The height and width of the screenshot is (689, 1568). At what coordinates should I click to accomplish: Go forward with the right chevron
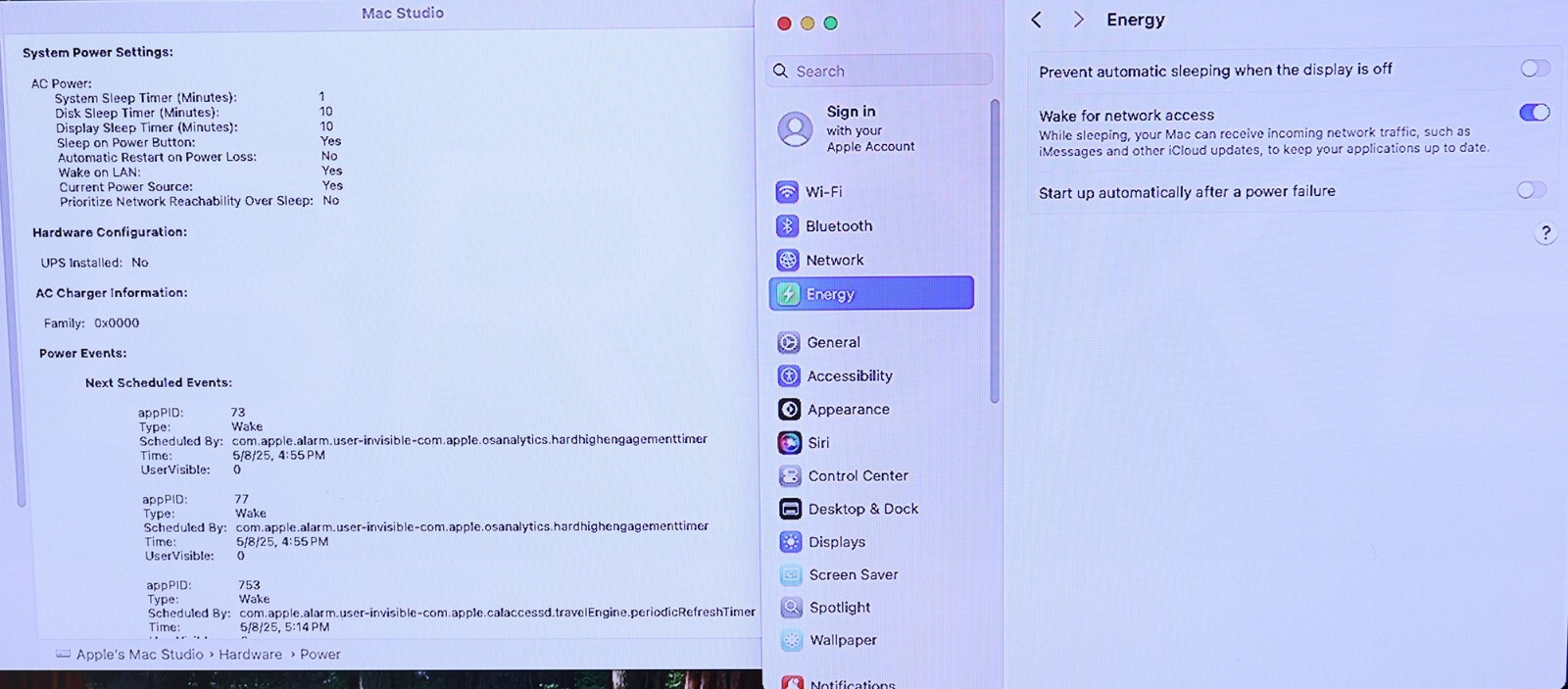(1078, 20)
